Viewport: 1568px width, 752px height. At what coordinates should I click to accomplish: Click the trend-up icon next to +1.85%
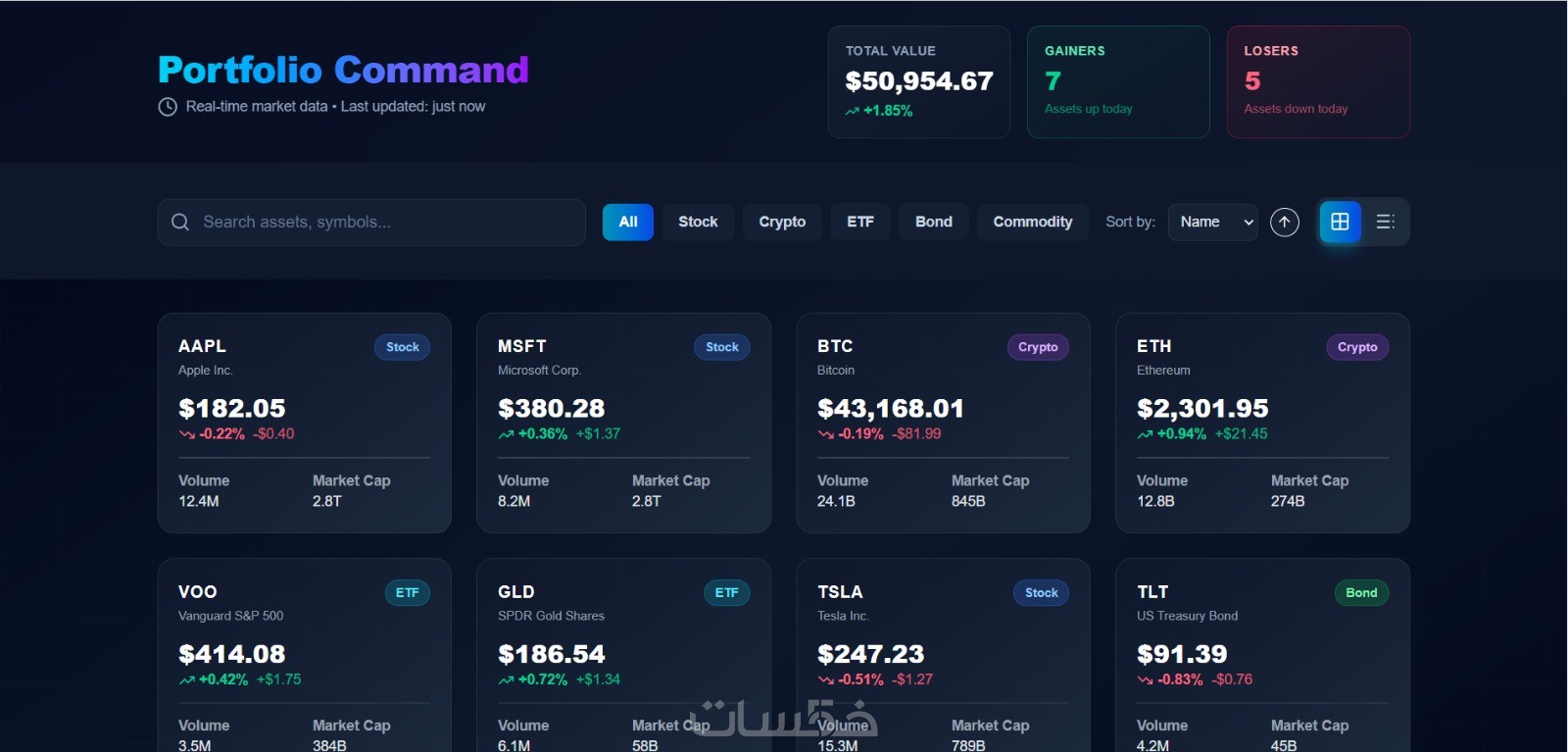coord(853,112)
